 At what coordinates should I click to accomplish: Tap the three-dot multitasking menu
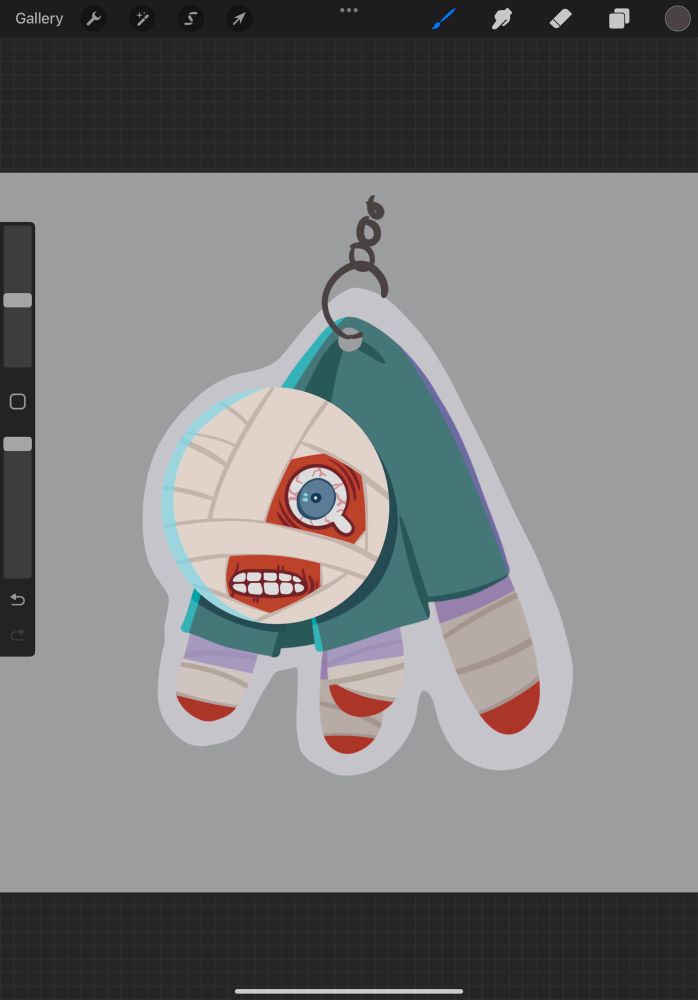pos(349,10)
